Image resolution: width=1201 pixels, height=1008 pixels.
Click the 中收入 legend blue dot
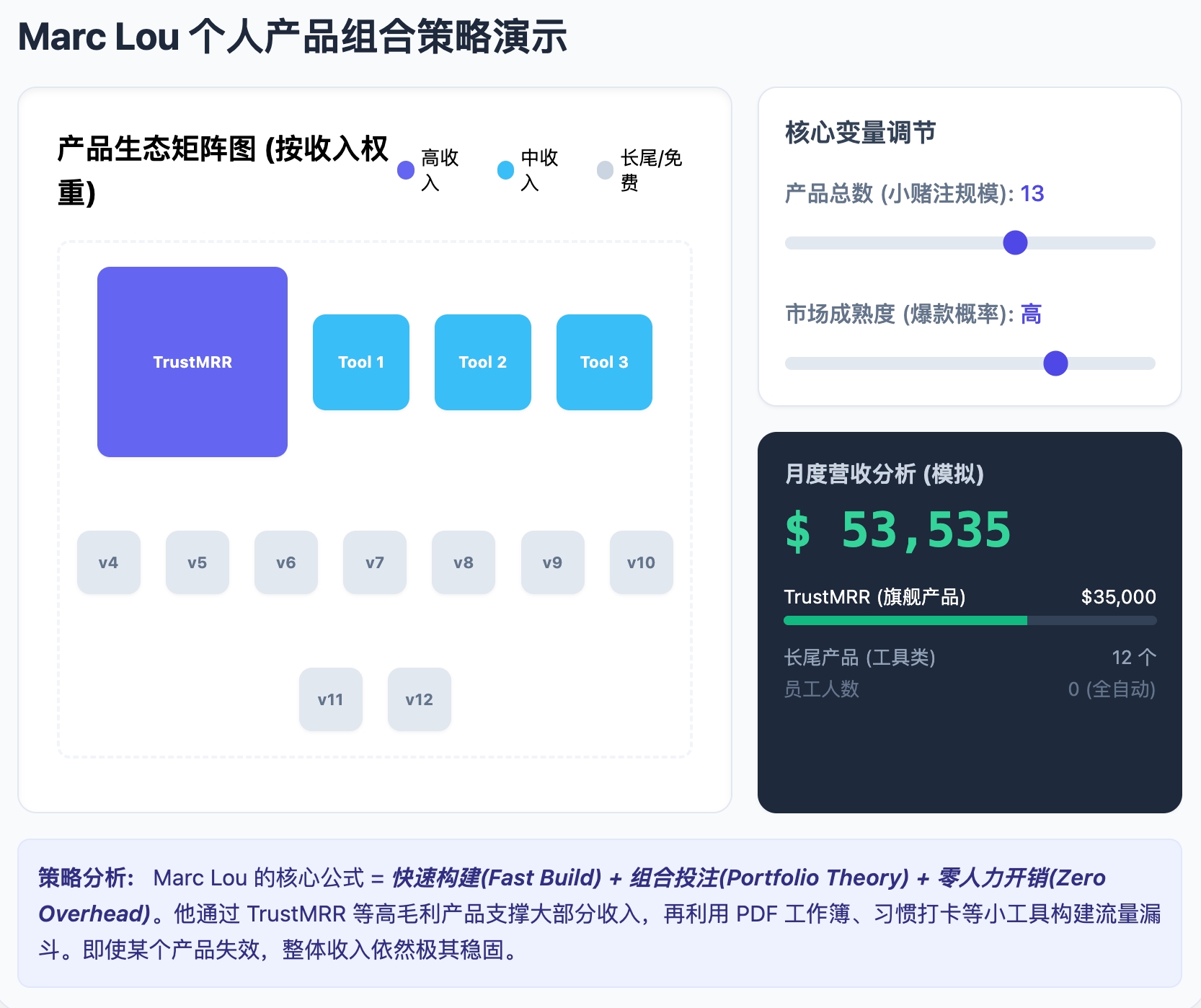pyautogui.click(x=506, y=170)
